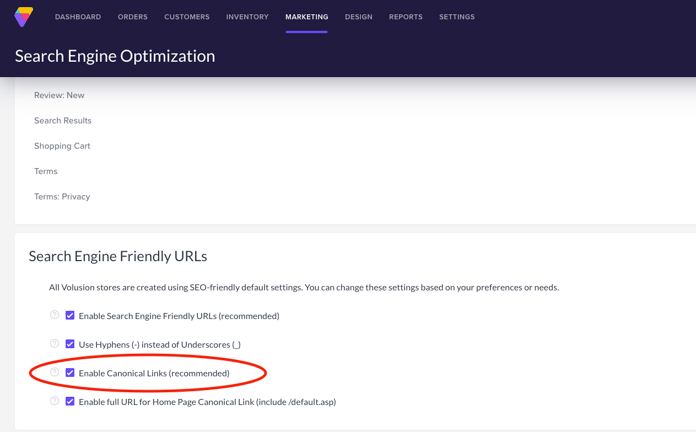Open the Orders menu
Image resolution: width=696 pixels, height=432 pixels.
(132, 17)
